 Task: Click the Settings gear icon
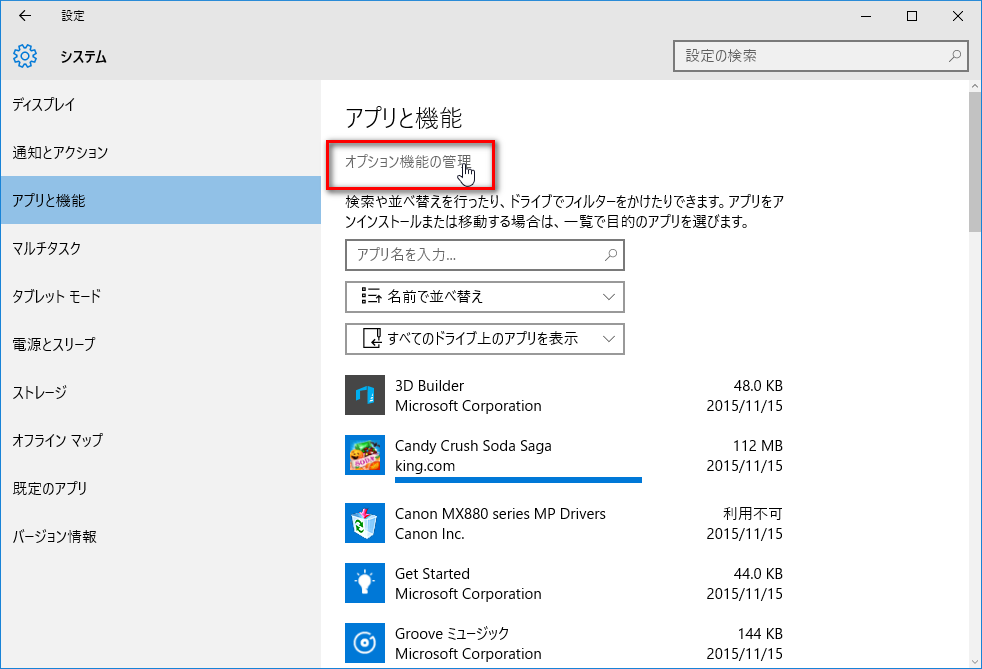tap(25, 56)
